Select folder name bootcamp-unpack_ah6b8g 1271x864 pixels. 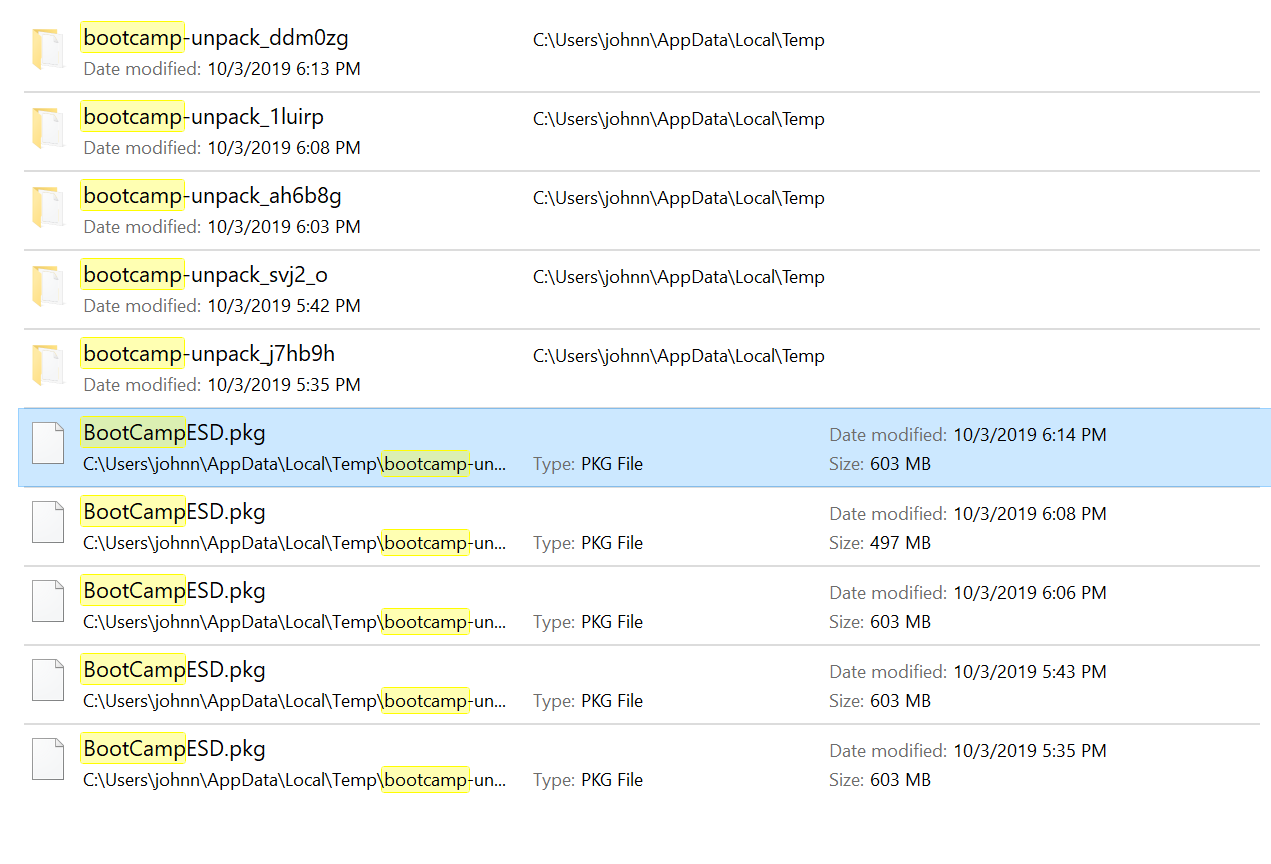212,196
